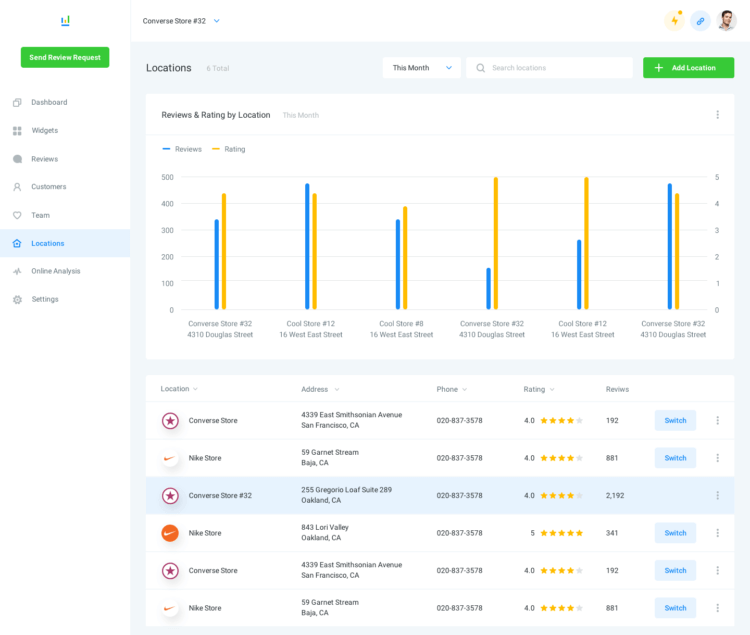Click into the Search locations field
This screenshot has height=635, width=750.
[x=549, y=68]
